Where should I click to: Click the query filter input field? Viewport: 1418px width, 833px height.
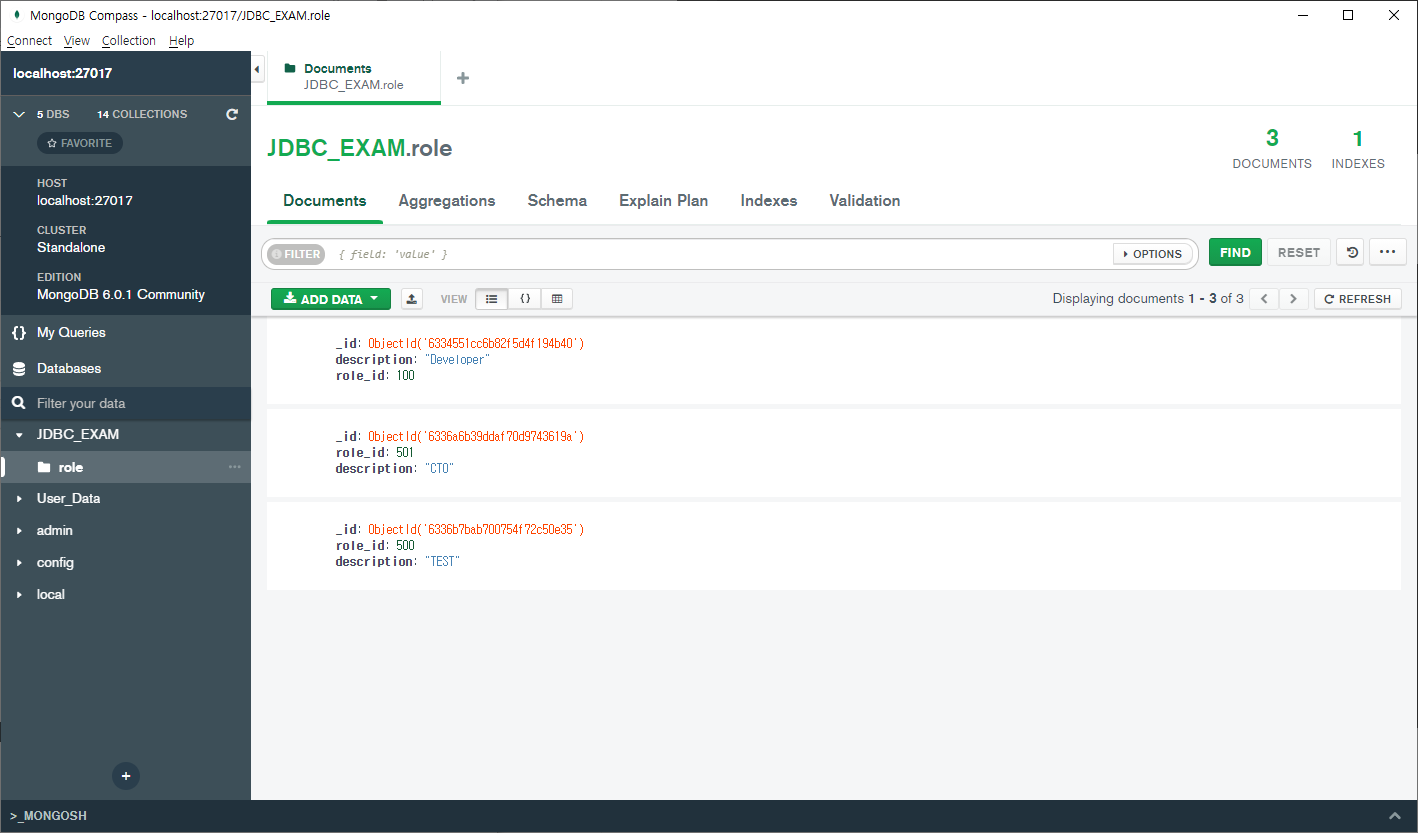pyautogui.click(x=720, y=254)
